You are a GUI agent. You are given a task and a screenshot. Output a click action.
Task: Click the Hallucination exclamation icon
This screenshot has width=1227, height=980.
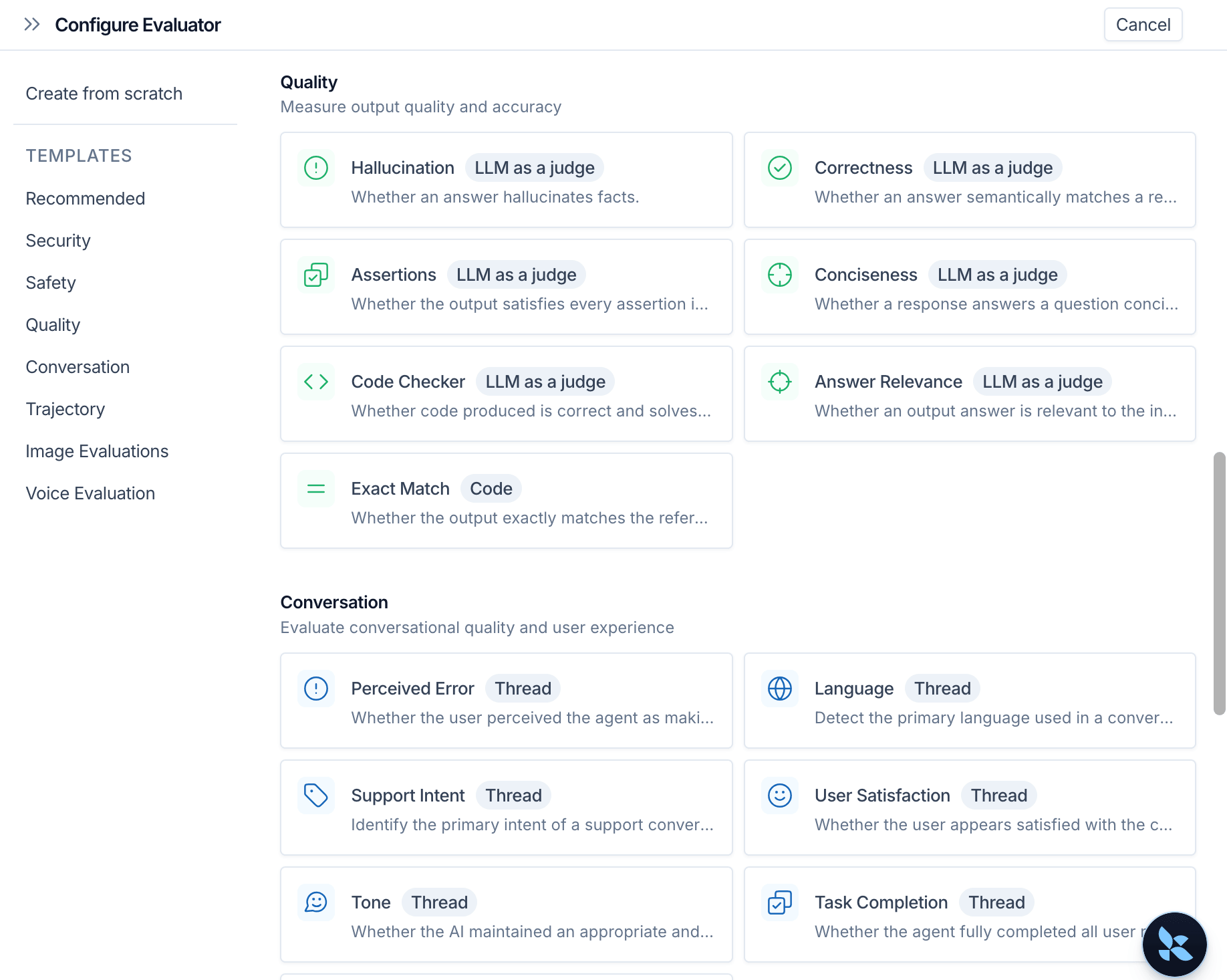(x=316, y=168)
